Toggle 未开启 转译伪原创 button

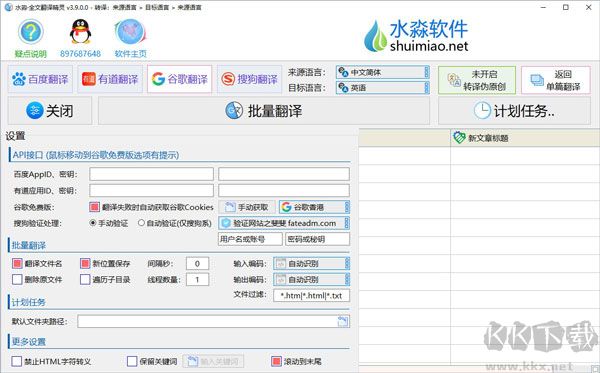(x=477, y=80)
